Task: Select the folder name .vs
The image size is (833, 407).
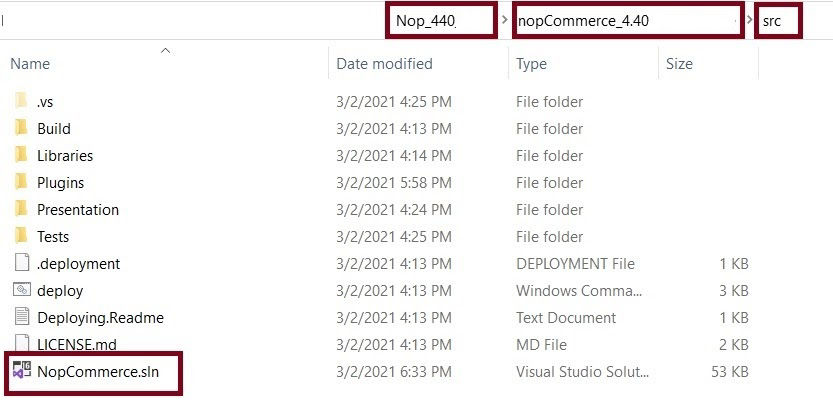Action: (x=45, y=101)
